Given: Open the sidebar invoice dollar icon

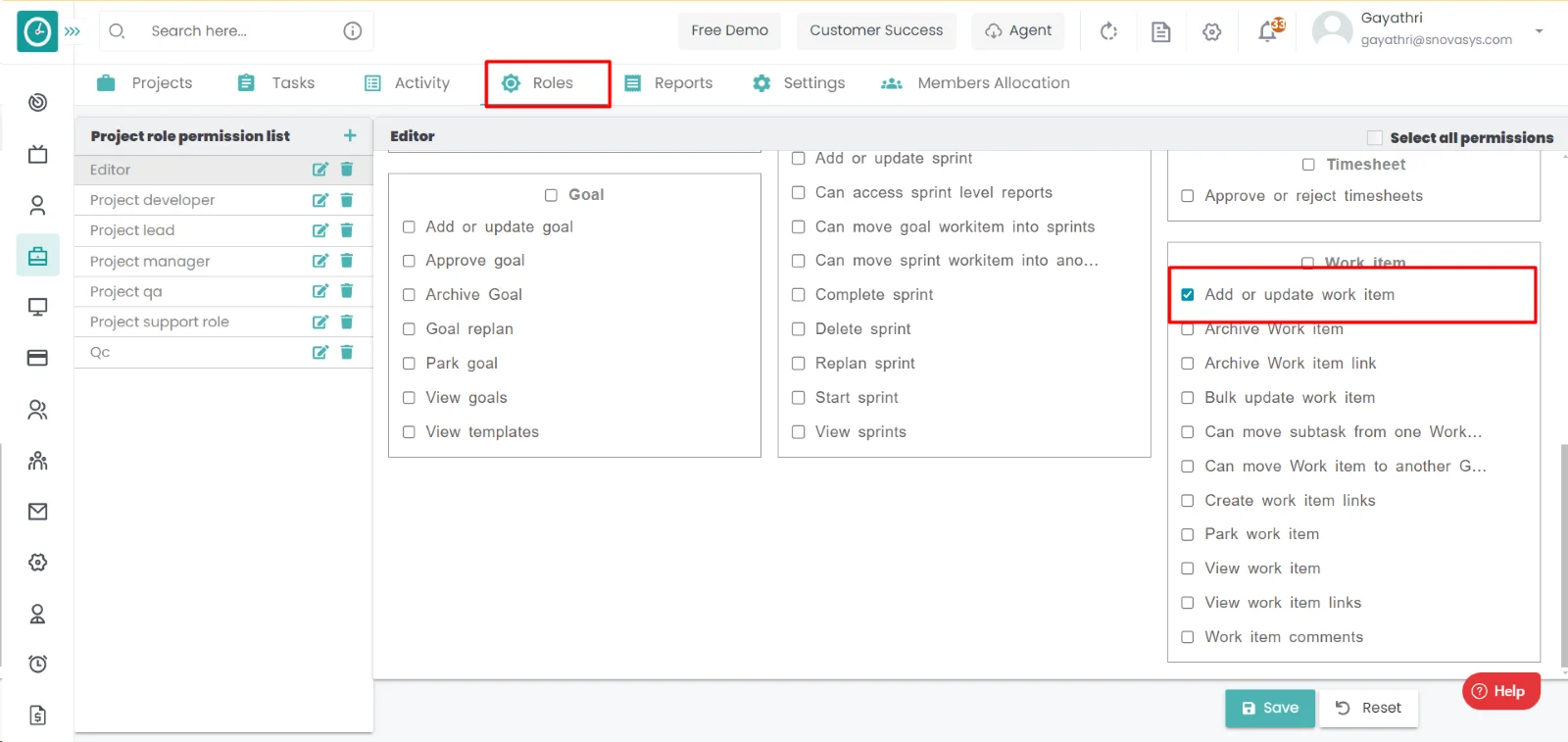Looking at the screenshot, I should click(37, 716).
